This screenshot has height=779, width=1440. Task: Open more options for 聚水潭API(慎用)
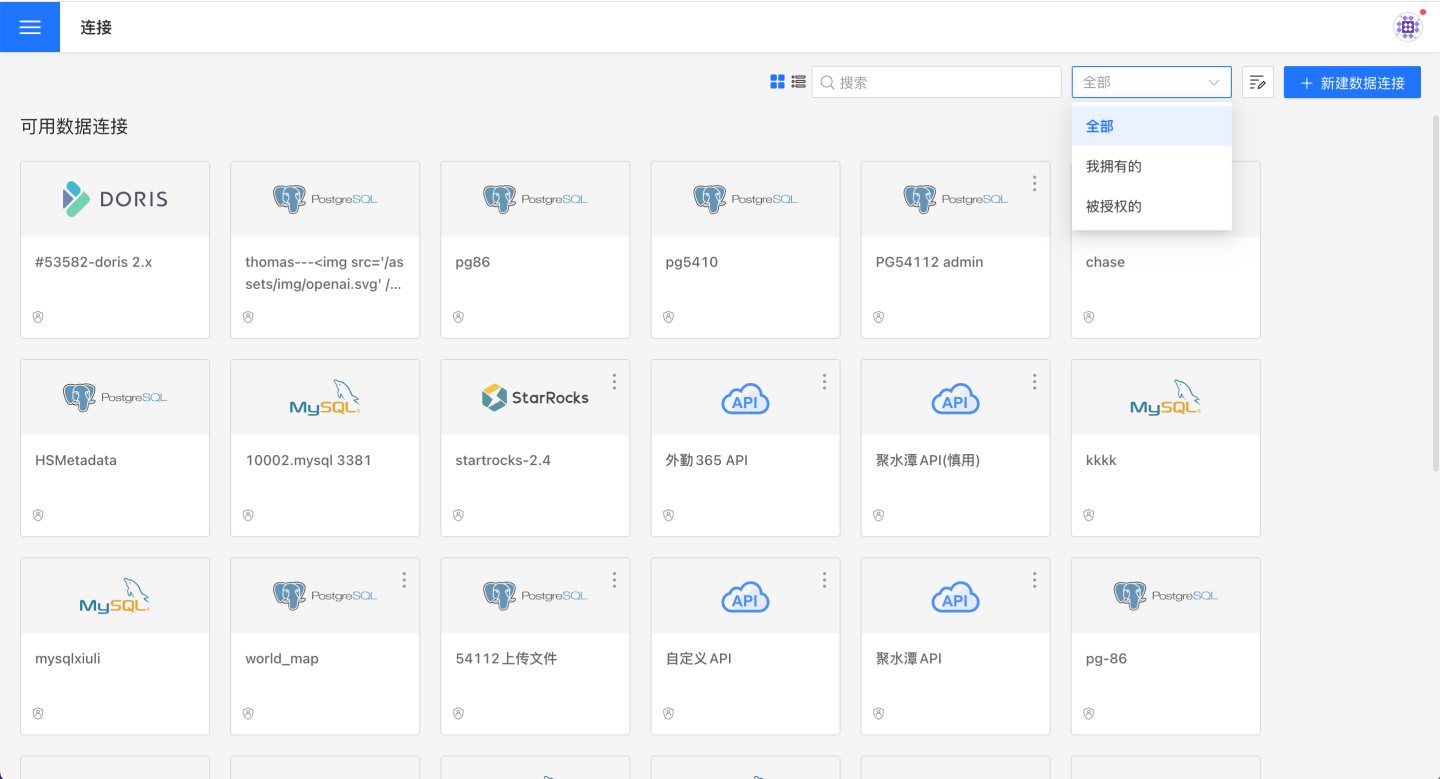pos(1034,382)
